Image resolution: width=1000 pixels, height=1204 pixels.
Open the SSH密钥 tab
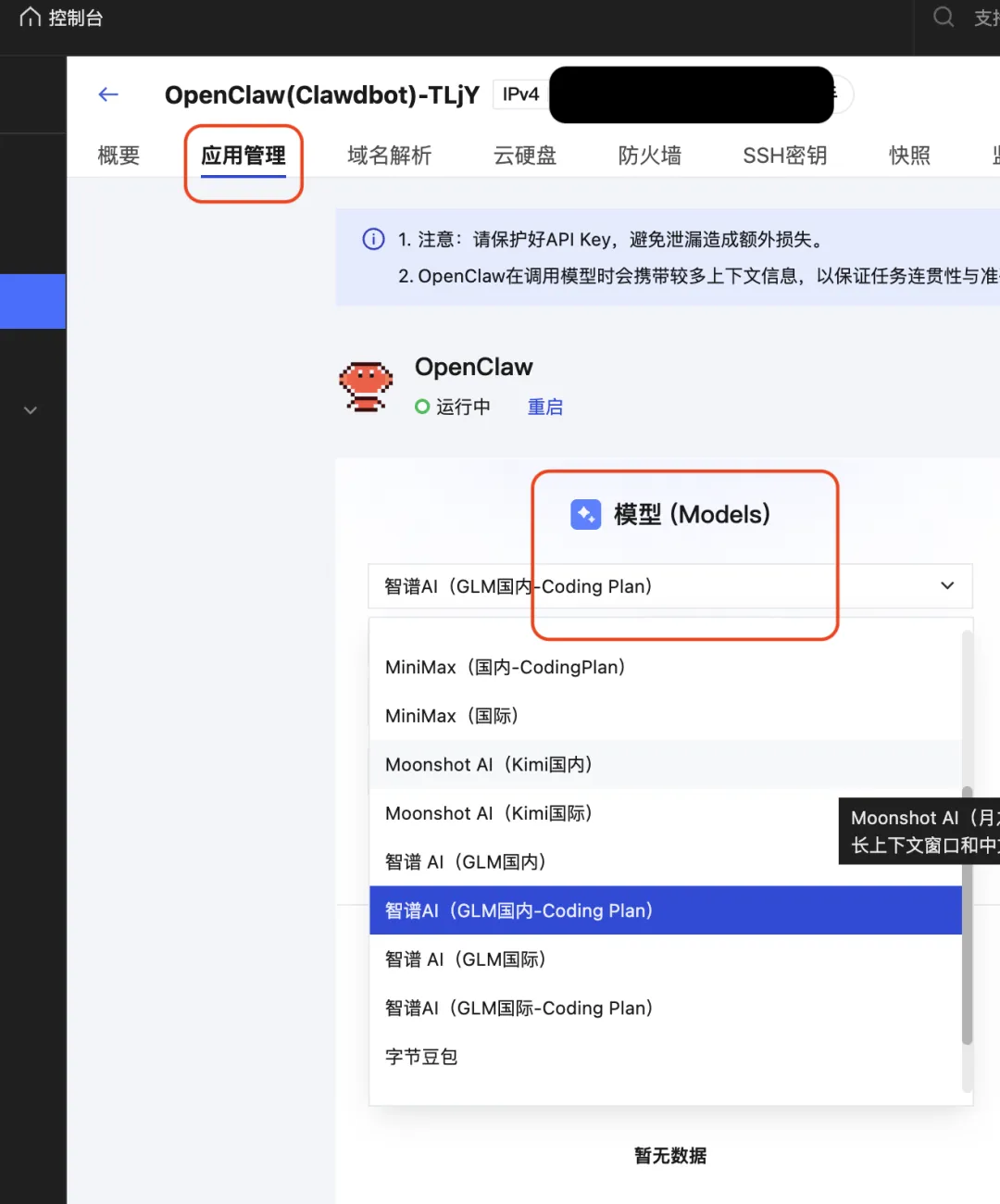pos(785,156)
